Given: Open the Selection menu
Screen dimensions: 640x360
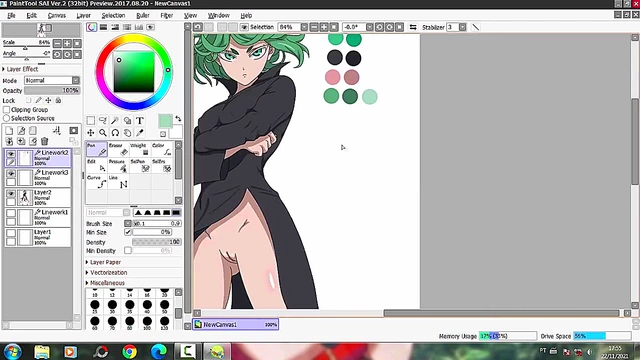Looking at the screenshot, I should (x=113, y=16).
